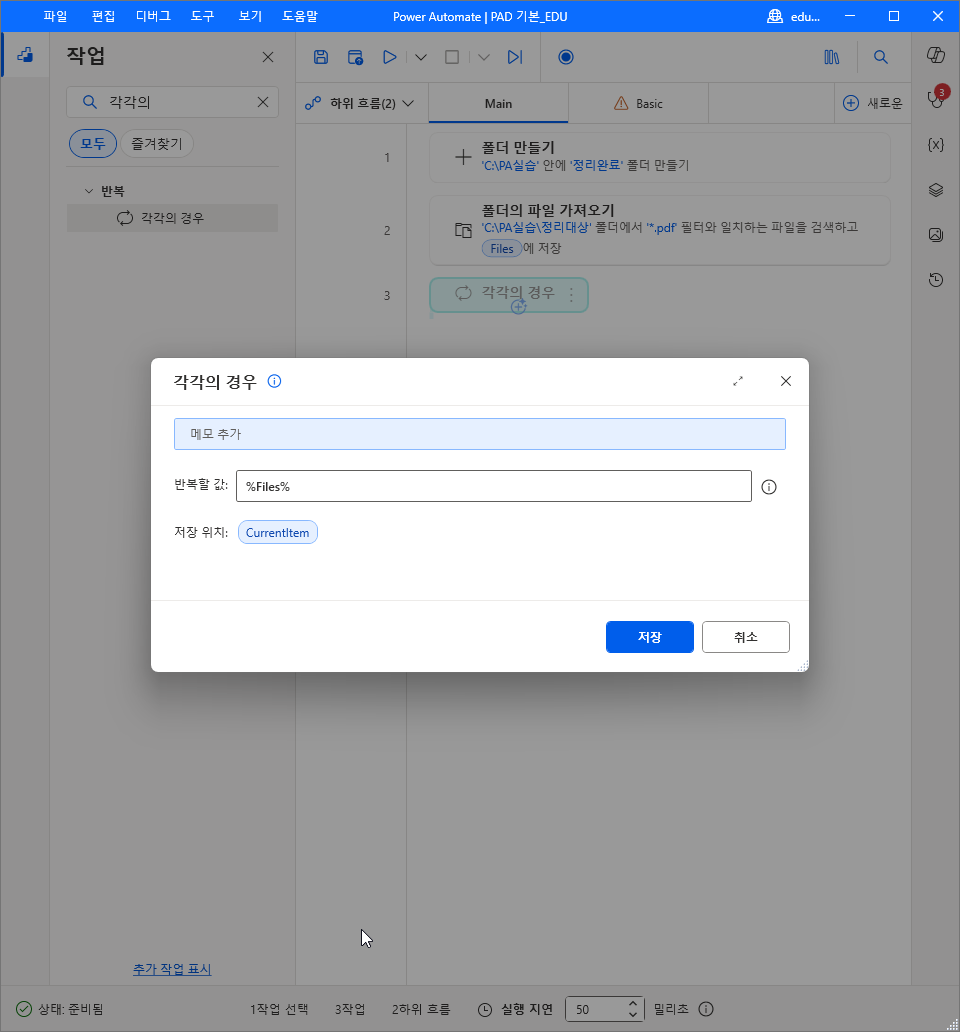Click the 2하위 흐름 status entry
The width and height of the screenshot is (960, 1032).
pos(421,1009)
